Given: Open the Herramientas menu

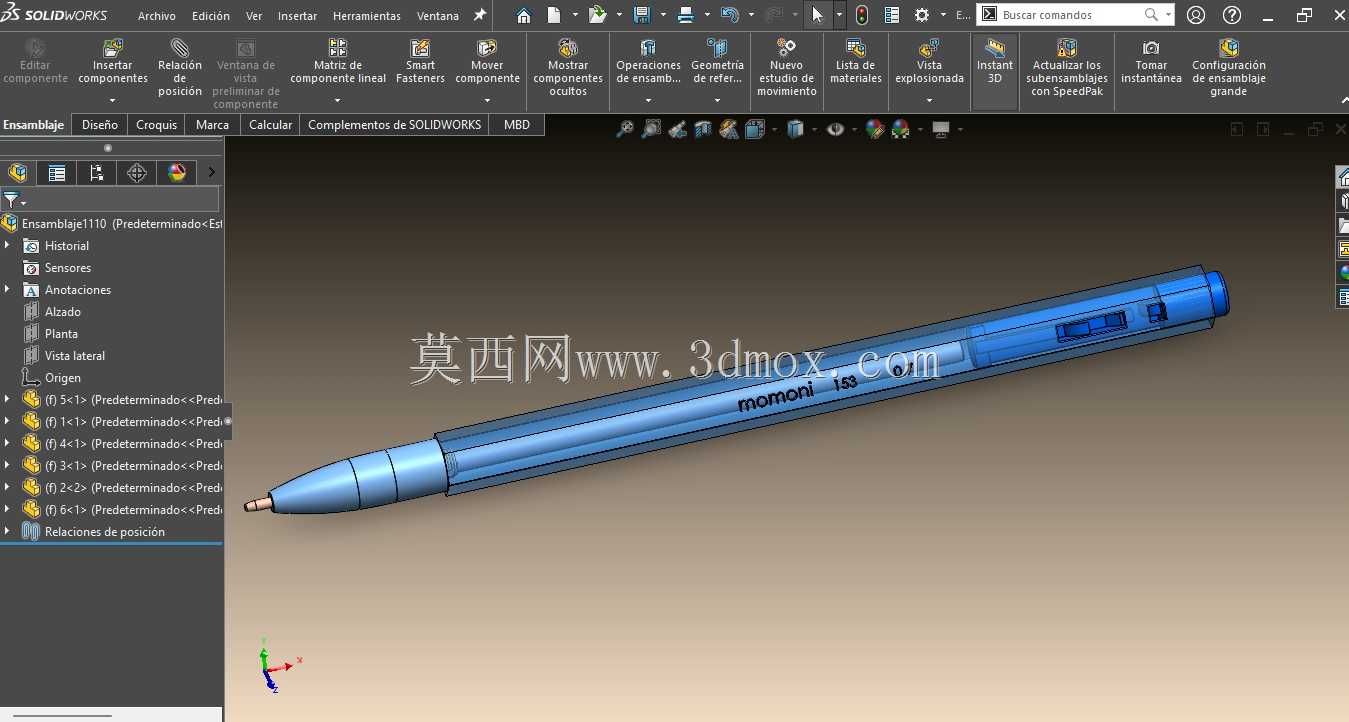Looking at the screenshot, I should pos(367,16).
